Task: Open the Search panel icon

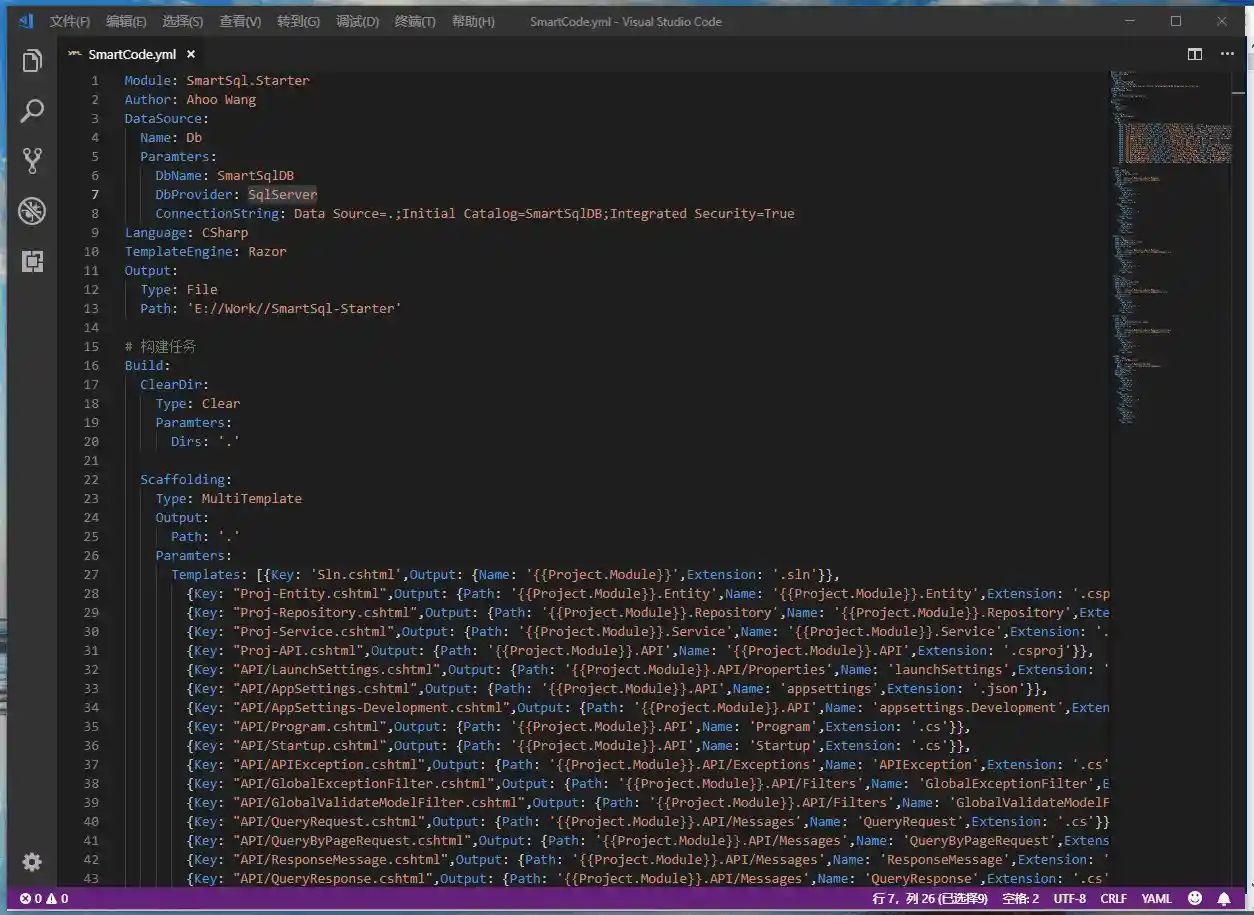Action: (x=32, y=110)
